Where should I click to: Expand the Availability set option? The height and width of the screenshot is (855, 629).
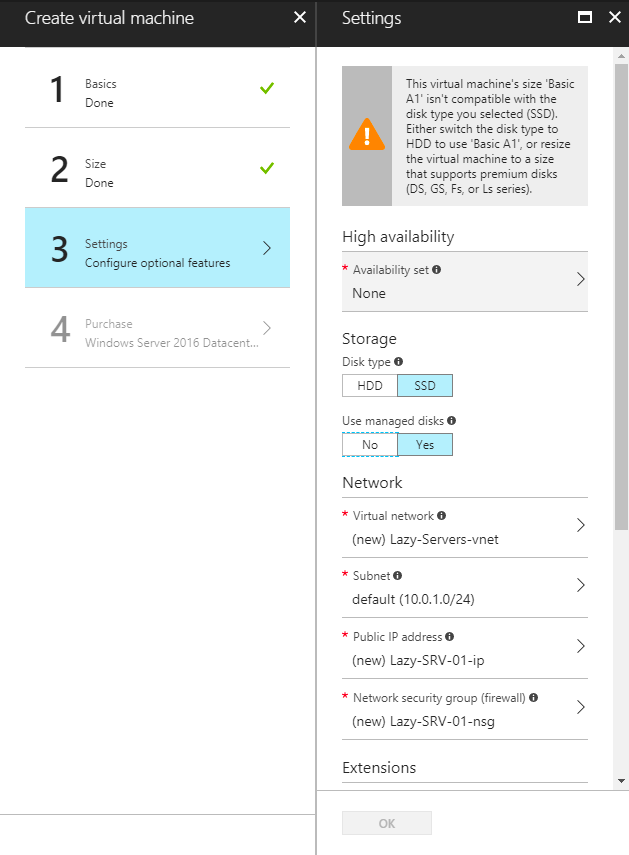coord(465,281)
